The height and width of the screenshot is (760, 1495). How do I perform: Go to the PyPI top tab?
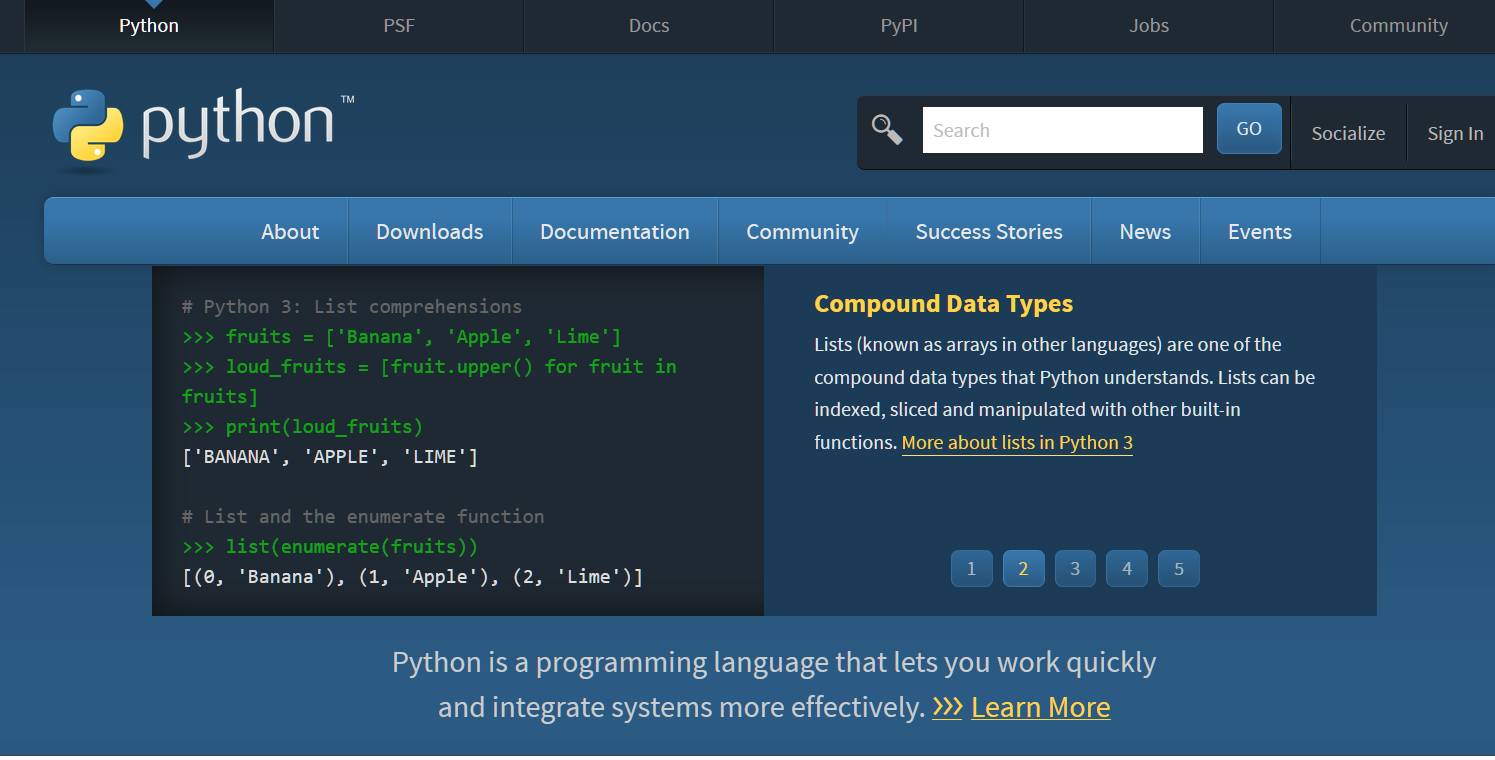coord(899,26)
